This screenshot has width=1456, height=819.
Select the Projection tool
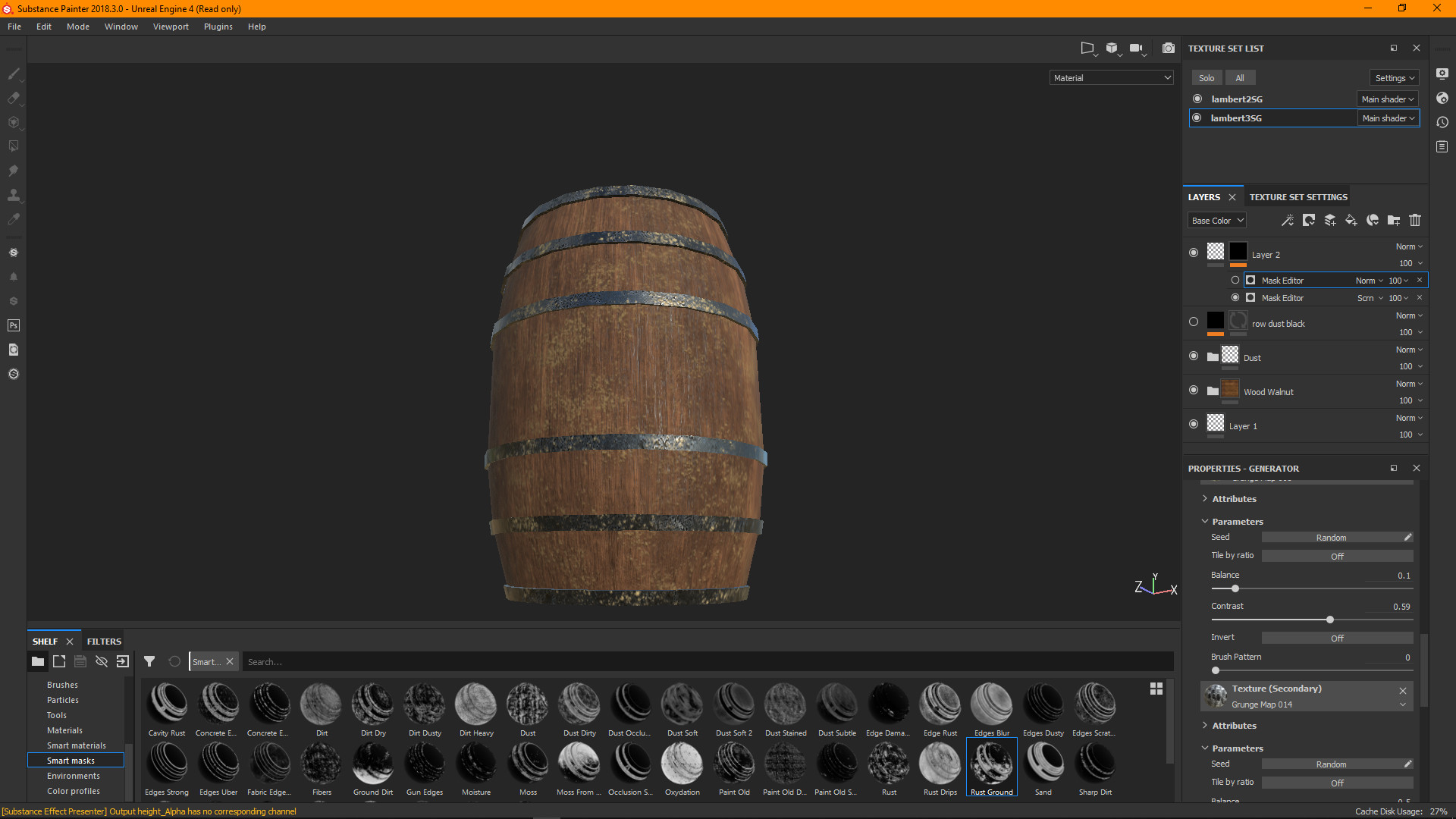[14, 122]
